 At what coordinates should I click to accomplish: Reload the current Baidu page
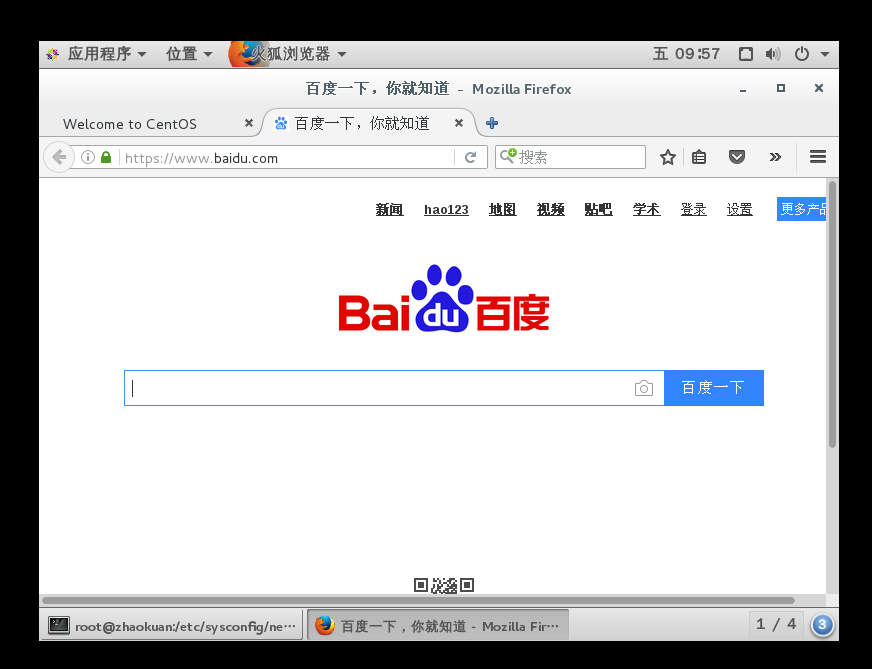pos(470,157)
